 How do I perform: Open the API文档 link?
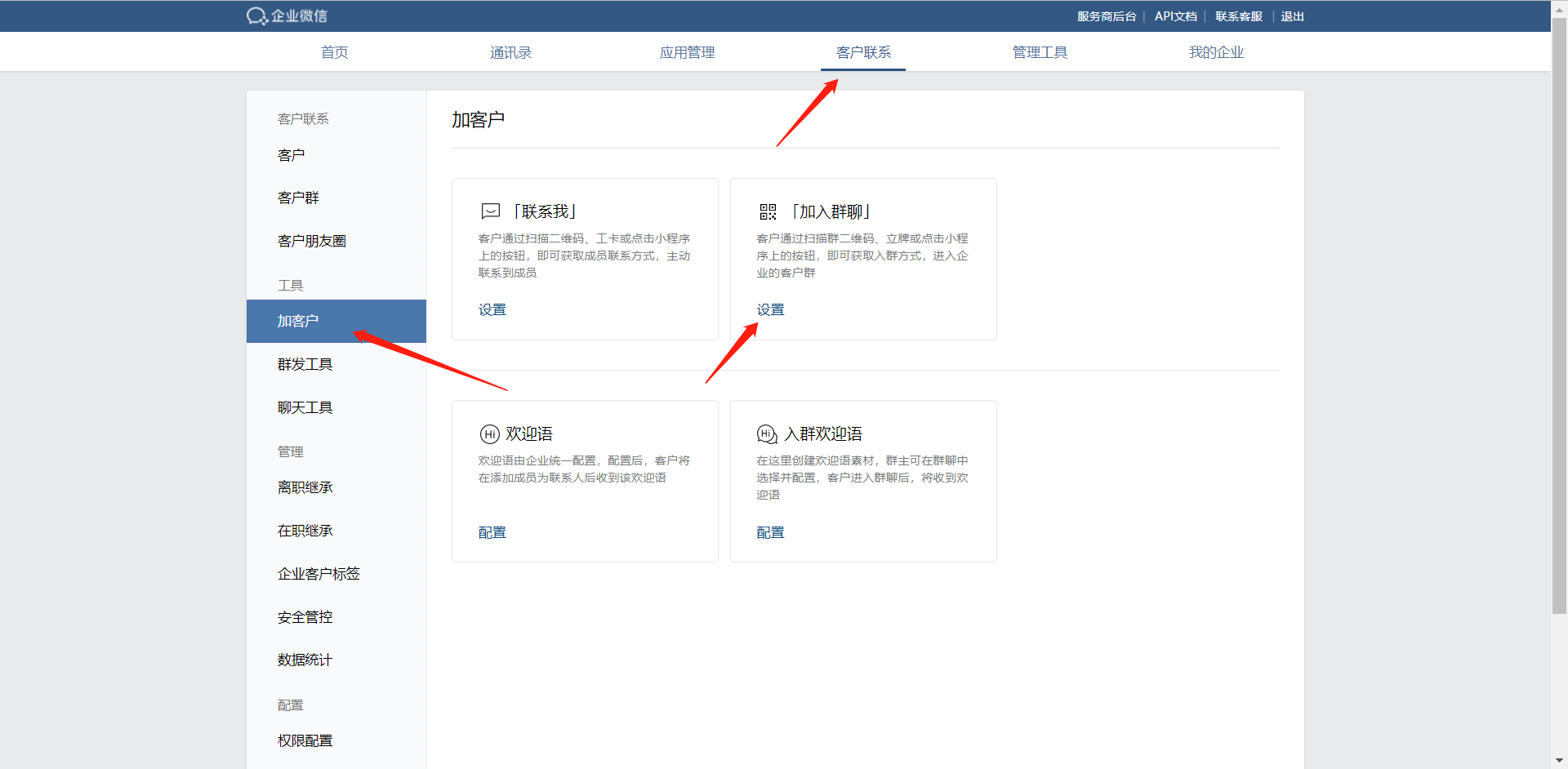(x=1176, y=16)
